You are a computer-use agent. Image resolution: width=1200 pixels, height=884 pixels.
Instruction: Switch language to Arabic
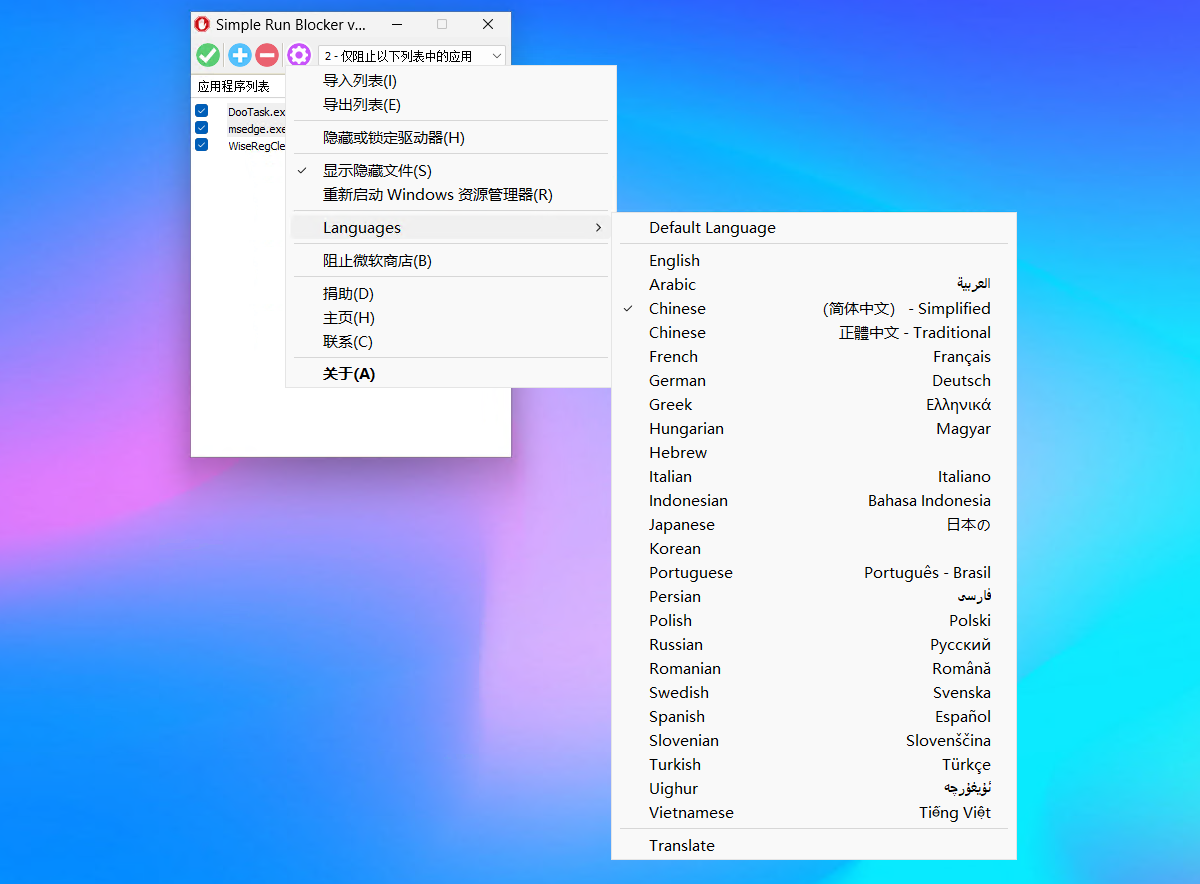(814, 285)
